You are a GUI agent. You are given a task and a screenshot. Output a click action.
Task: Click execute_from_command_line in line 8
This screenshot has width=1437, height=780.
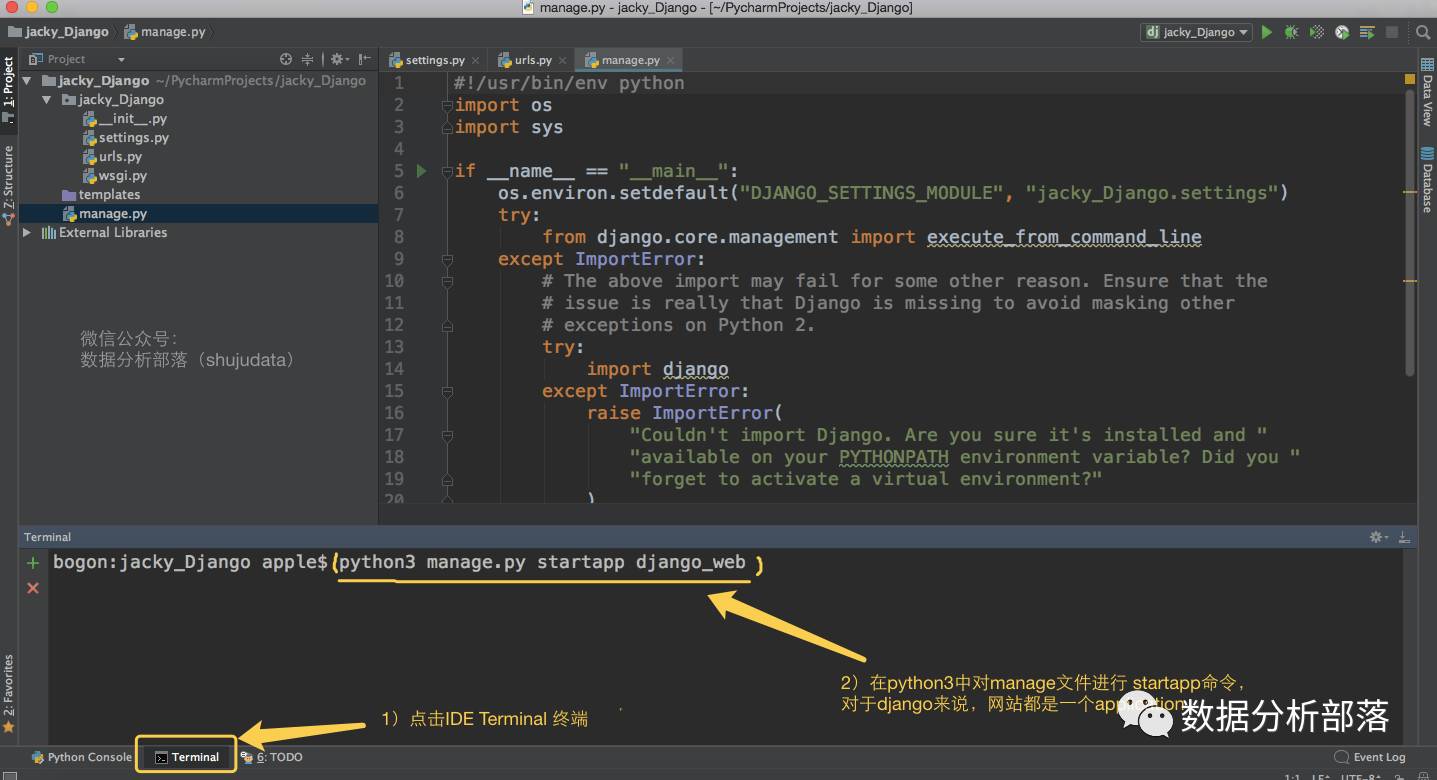coord(1064,237)
